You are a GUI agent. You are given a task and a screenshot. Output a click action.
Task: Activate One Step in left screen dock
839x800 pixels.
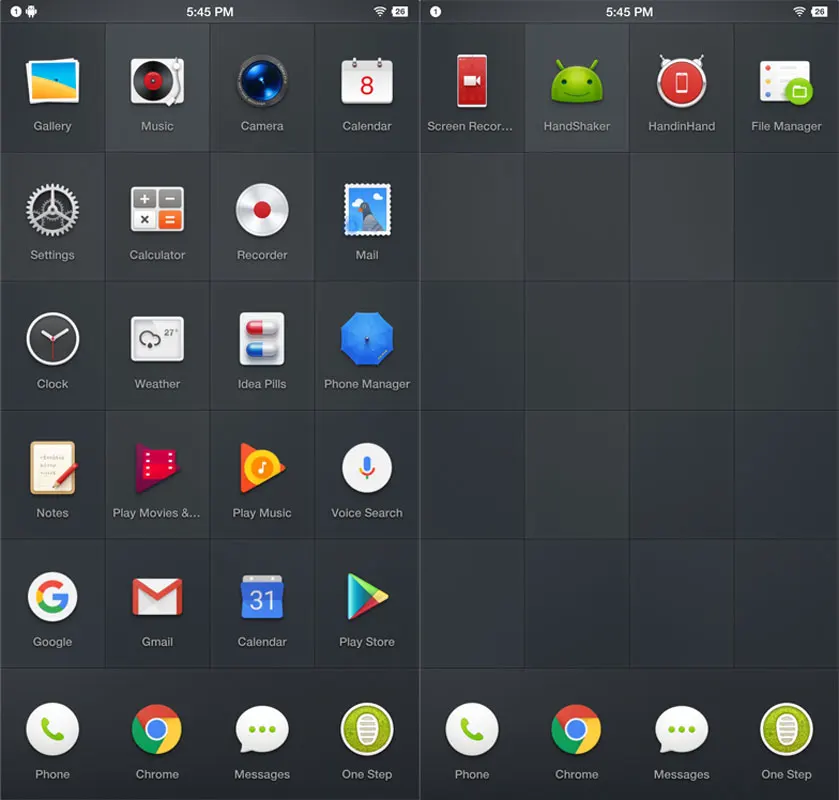tap(367, 729)
